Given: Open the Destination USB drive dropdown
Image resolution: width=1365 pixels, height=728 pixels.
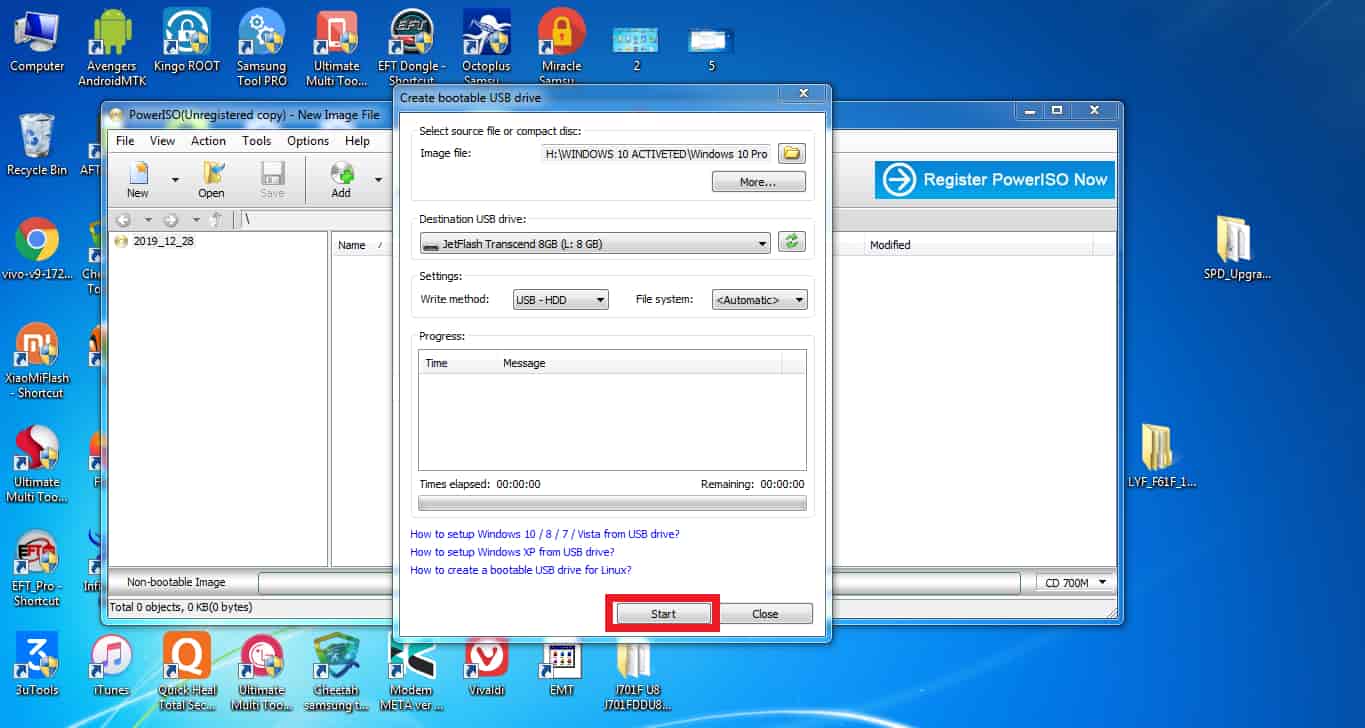Looking at the screenshot, I should (x=762, y=241).
